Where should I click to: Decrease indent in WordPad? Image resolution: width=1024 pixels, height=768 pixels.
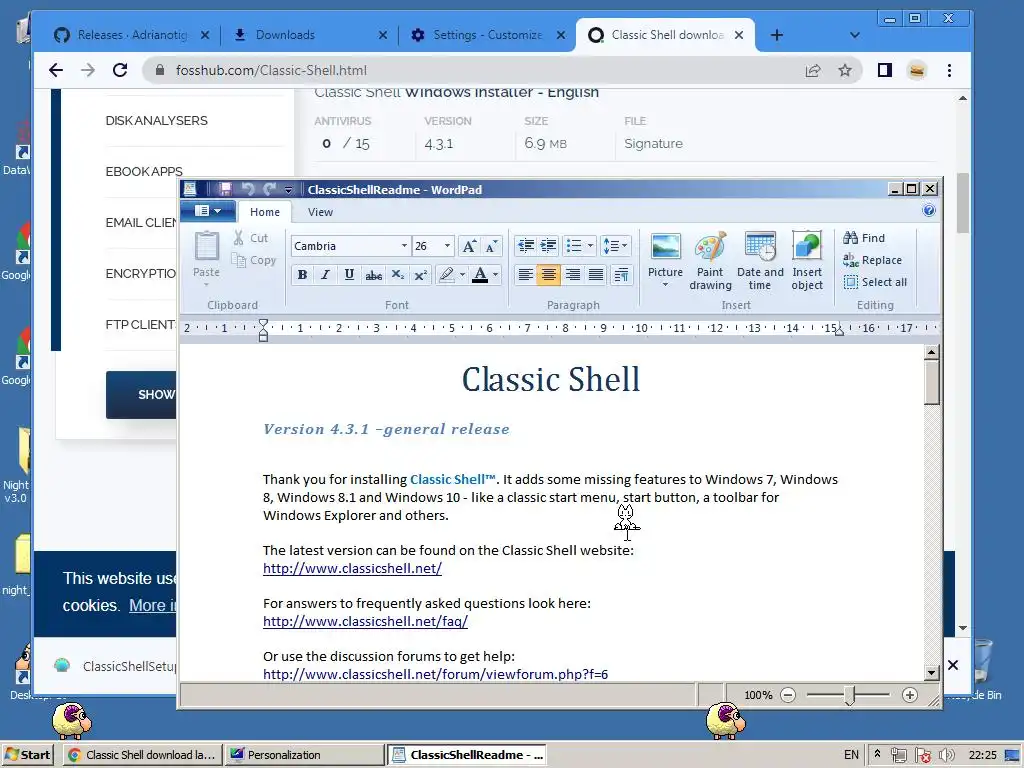[x=525, y=246]
